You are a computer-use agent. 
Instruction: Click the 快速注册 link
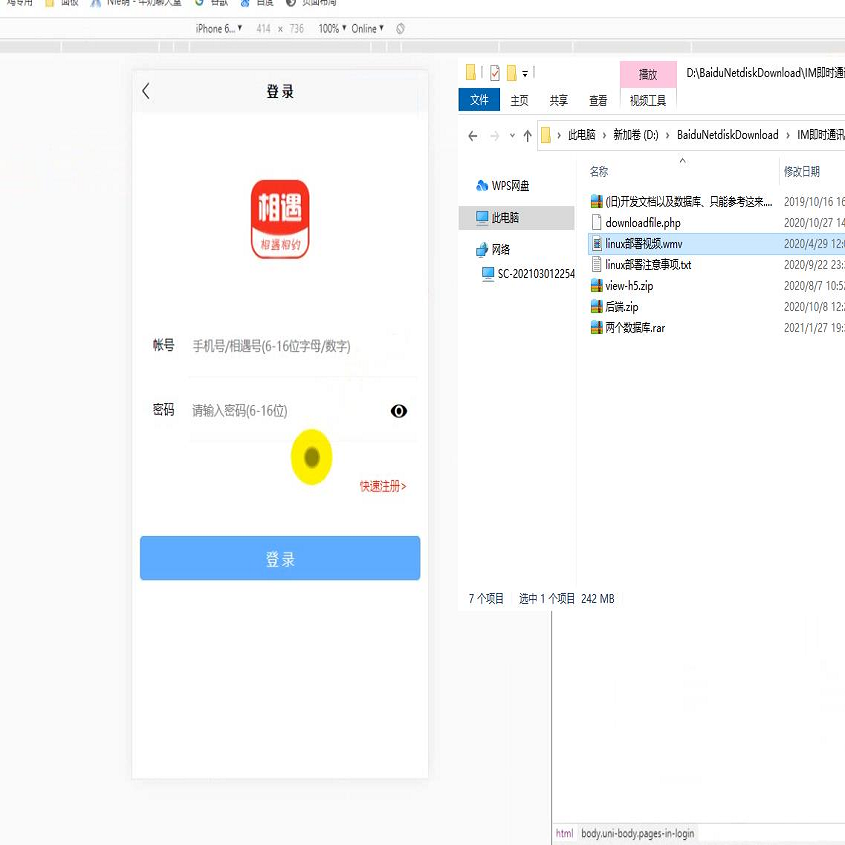tap(383, 487)
